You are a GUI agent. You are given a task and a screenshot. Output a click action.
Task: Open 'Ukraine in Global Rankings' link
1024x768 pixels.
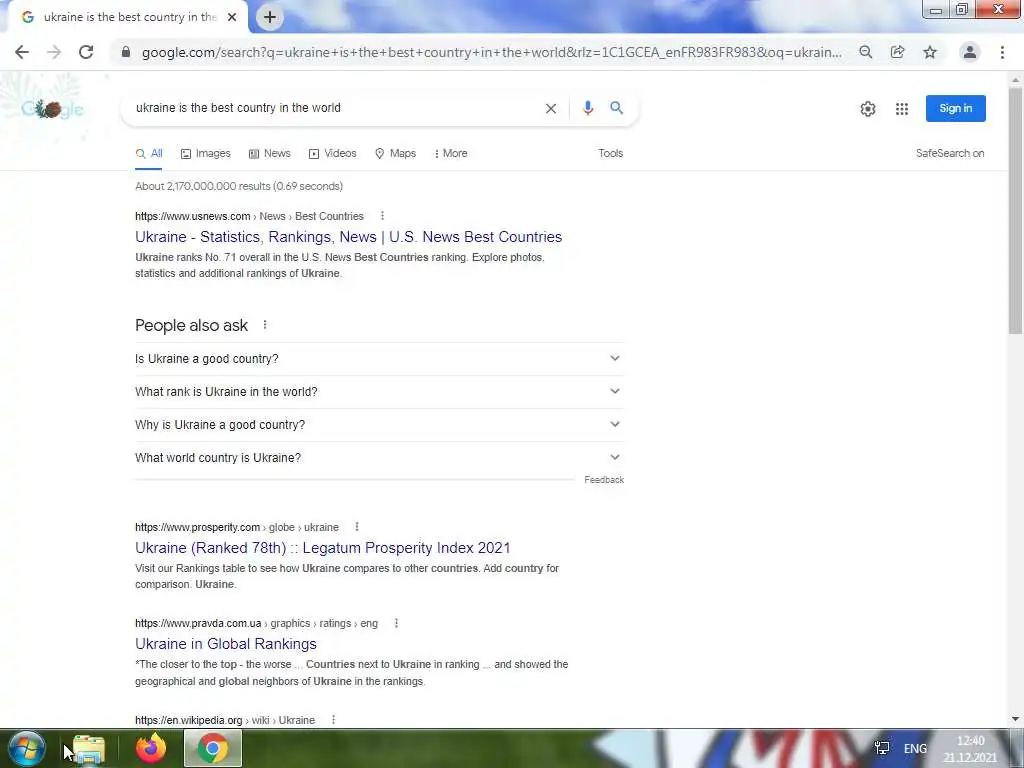(x=226, y=644)
